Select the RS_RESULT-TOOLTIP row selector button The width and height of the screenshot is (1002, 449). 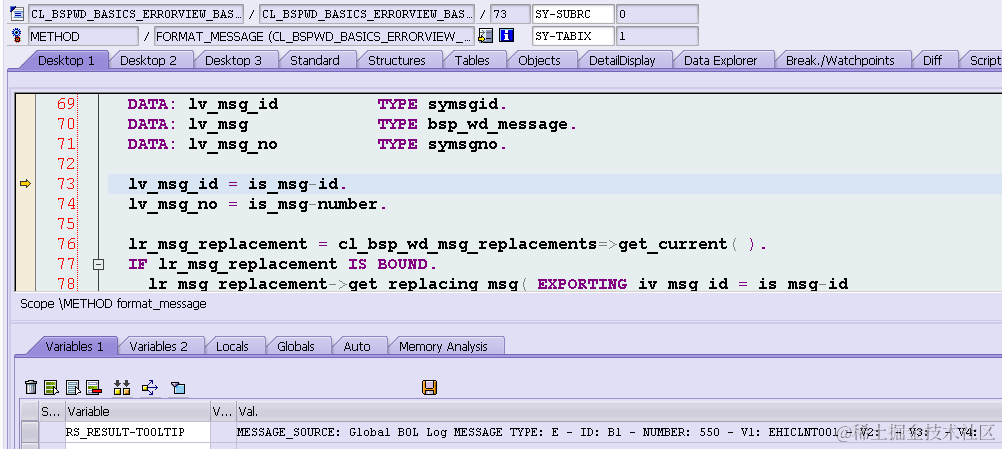(29, 432)
